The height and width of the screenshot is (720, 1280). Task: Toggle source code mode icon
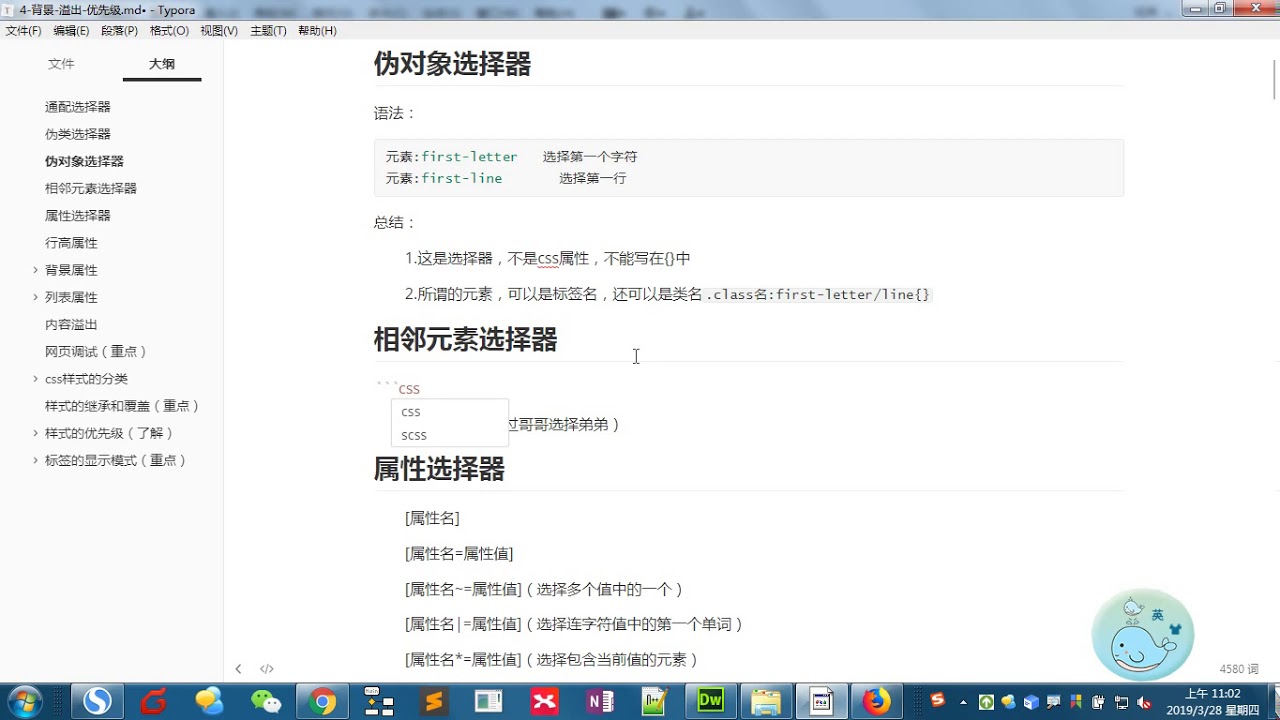(267, 669)
